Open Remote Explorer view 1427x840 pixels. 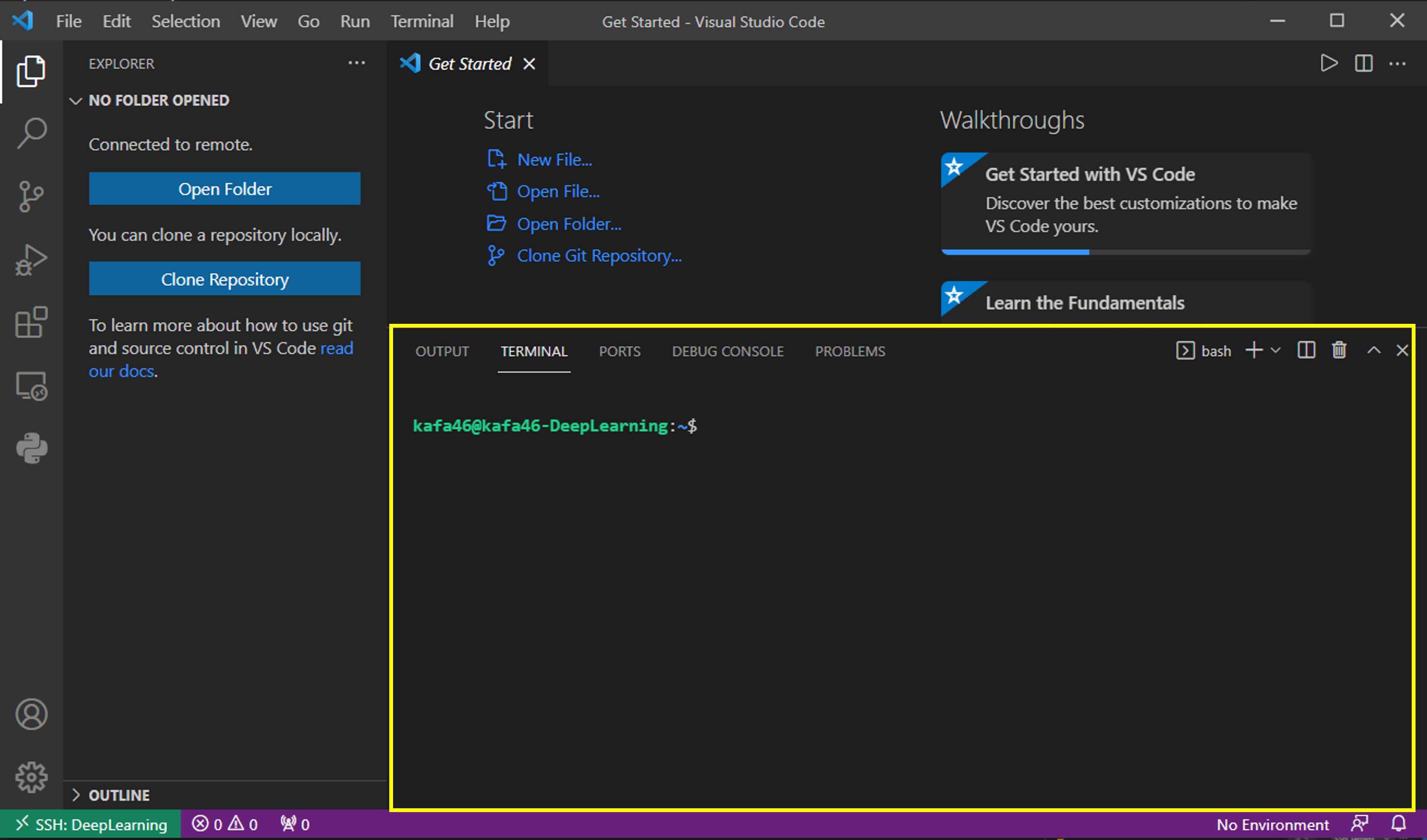[x=31, y=386]
